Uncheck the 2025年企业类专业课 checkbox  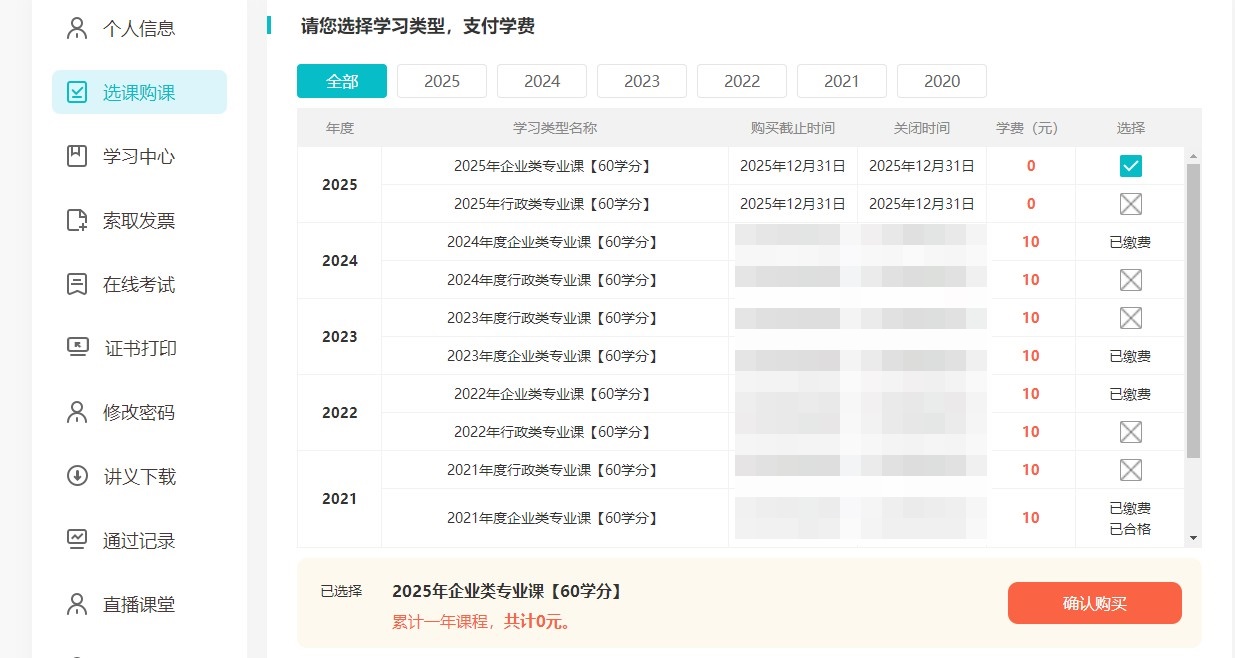point(1130,166)
